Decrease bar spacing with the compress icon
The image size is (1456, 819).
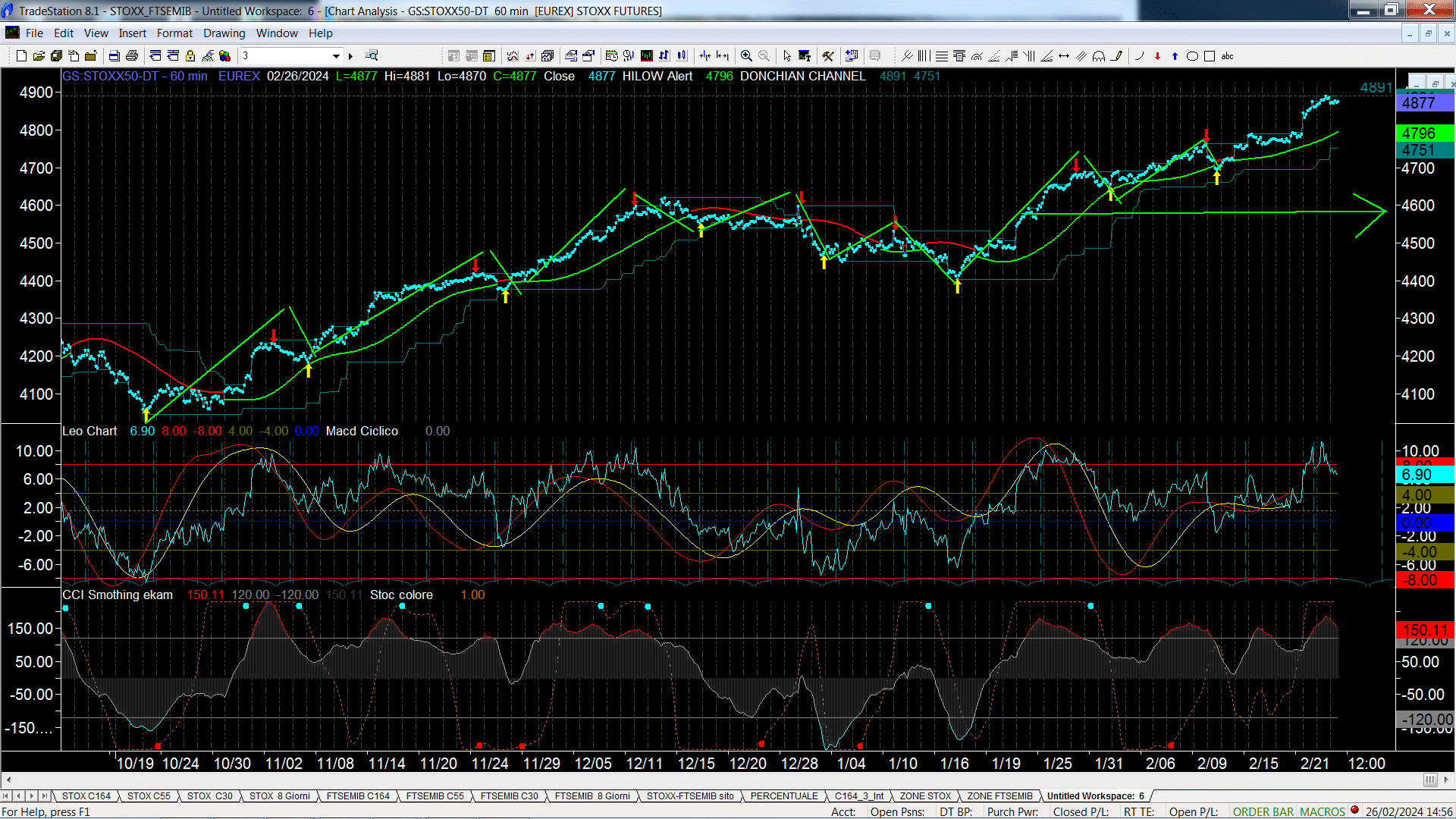click(x=705, y=56)
